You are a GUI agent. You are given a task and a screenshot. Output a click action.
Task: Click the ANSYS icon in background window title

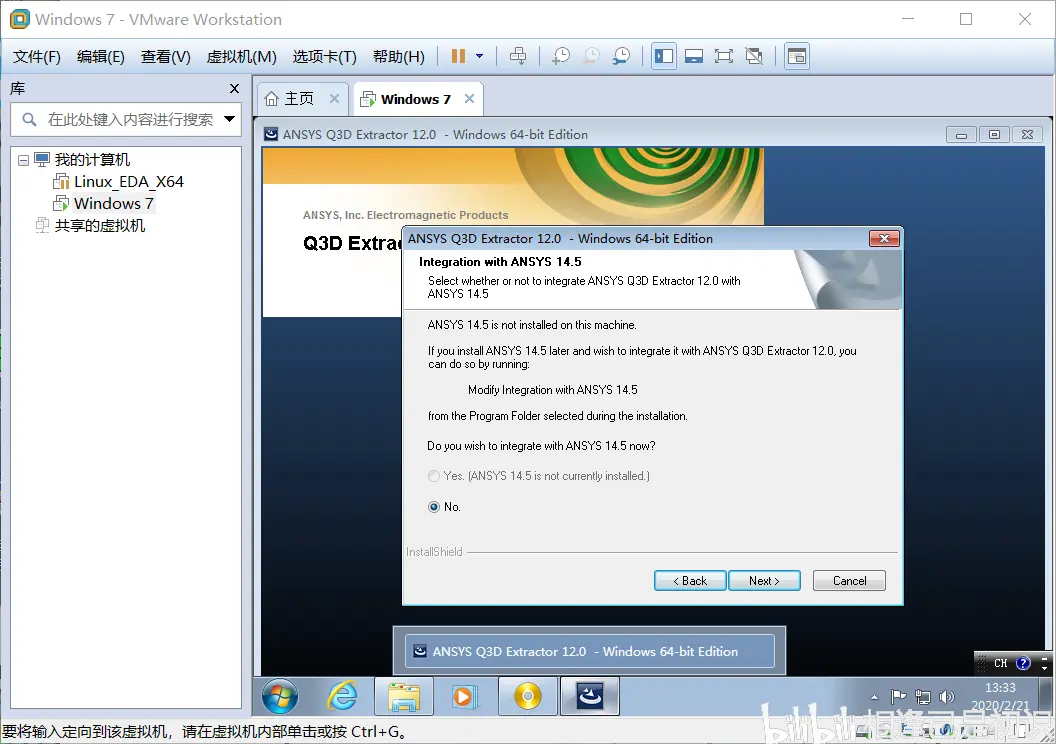271,134
